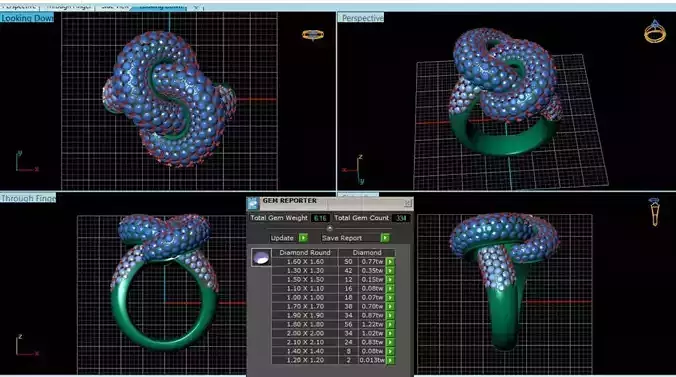Click the Gem Reporter panel title icon

click(x=253, y=203)
